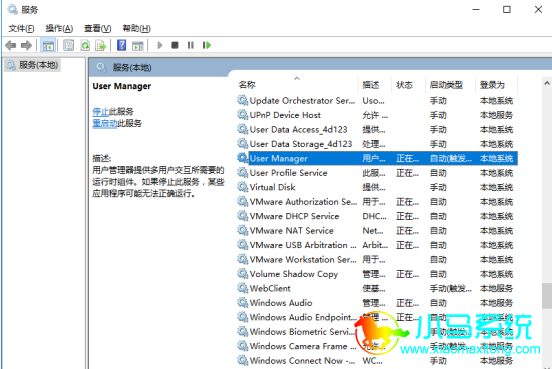Screen dimensions: 552x369
Task: Click the vertical scrollbar thumb
Action: 547,296
